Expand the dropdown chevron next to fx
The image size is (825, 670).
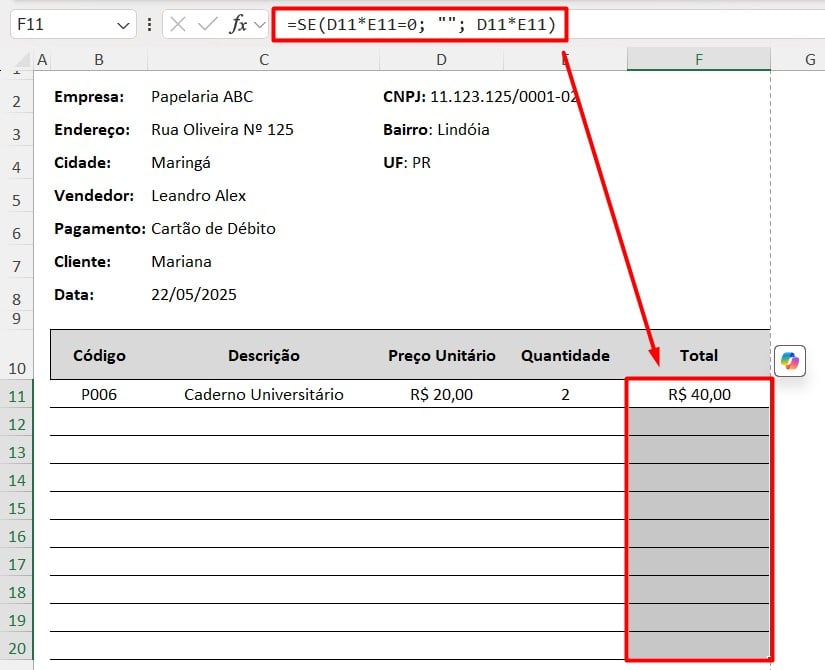pyautogui.click(x=259, y=25)
